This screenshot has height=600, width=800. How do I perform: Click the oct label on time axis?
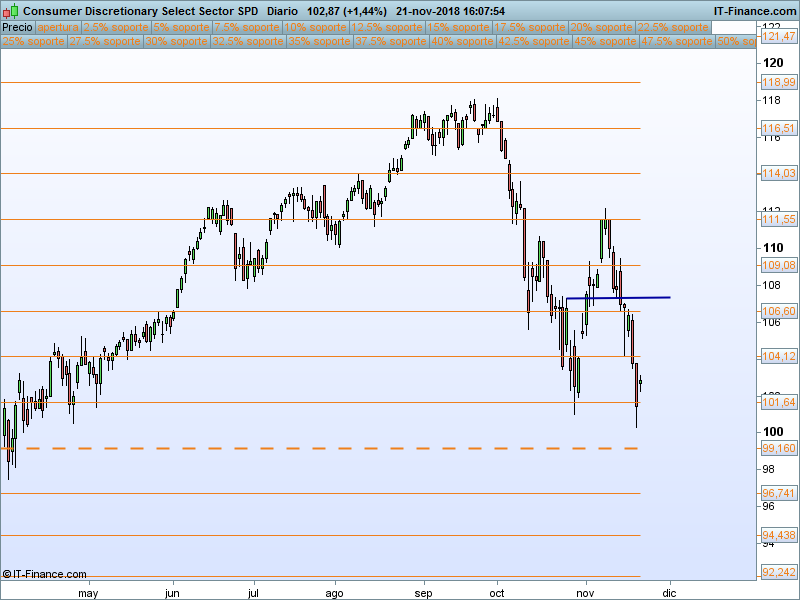tap(496, 593)
